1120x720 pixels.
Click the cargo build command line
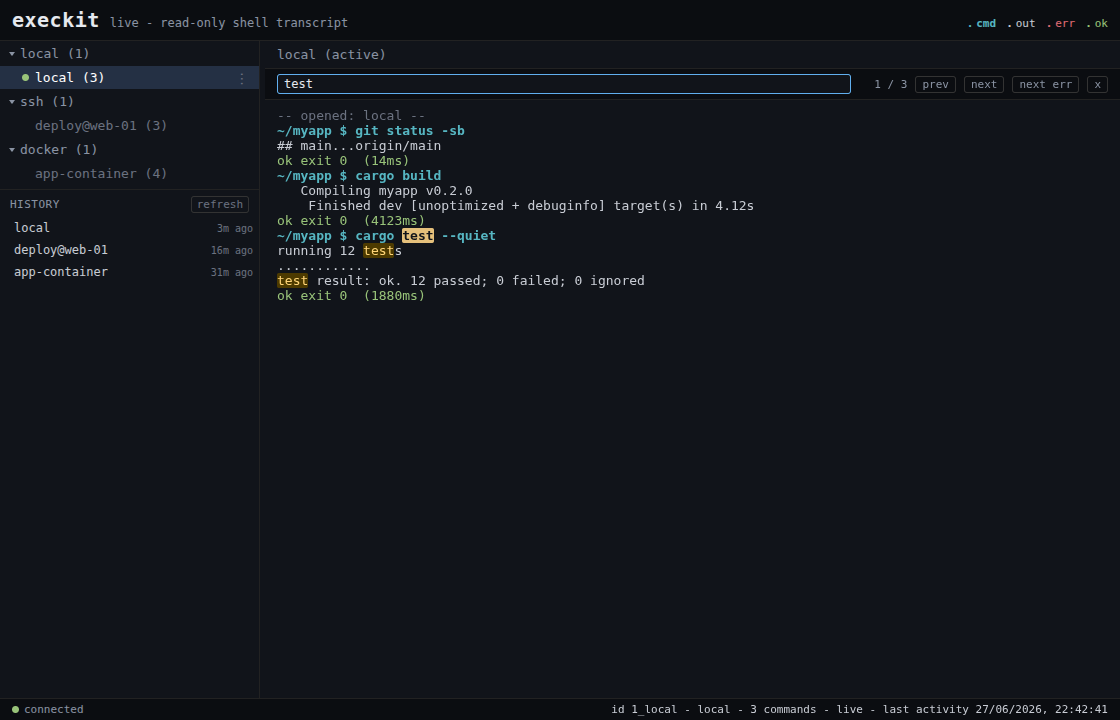pyautogui.click(x=359, y=176)
